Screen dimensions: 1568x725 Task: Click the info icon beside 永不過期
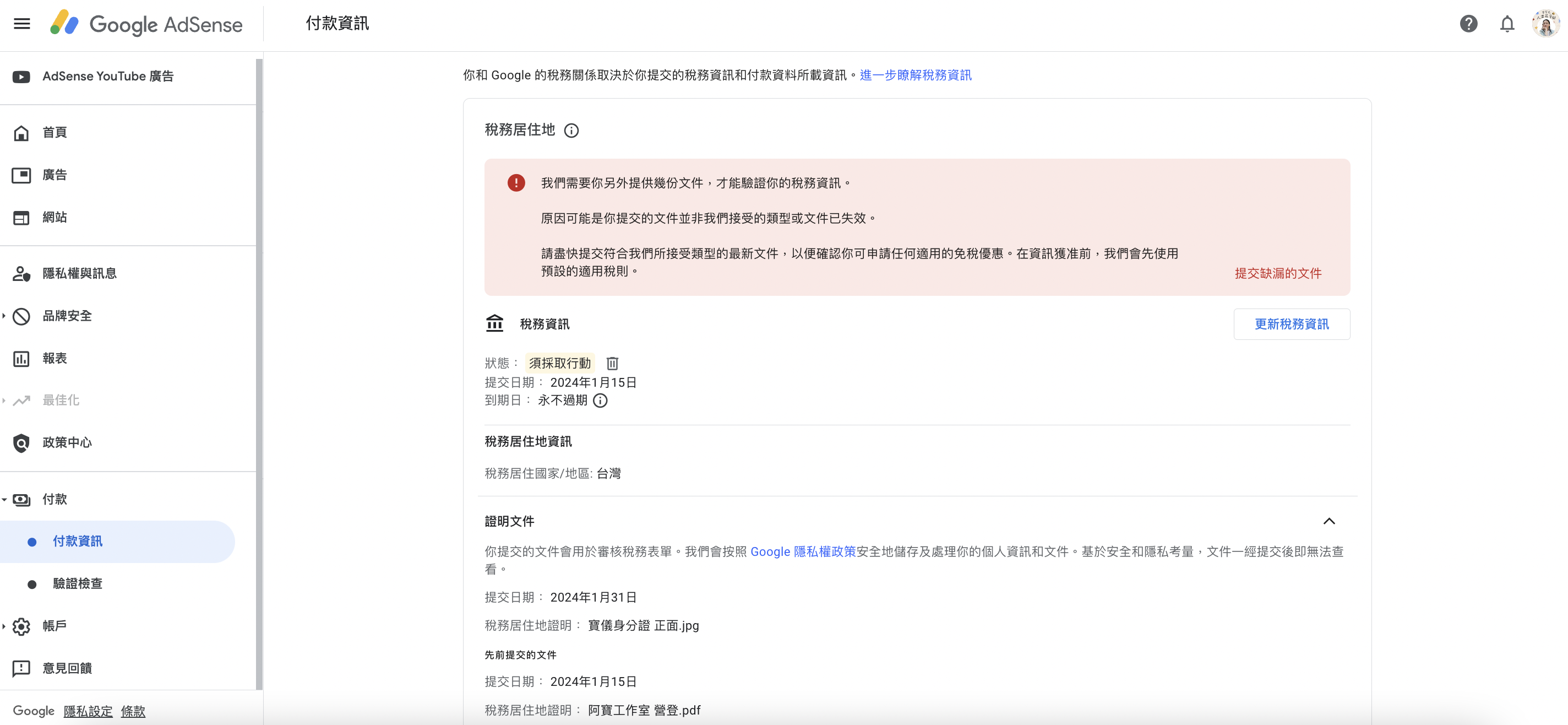(601, 401)
